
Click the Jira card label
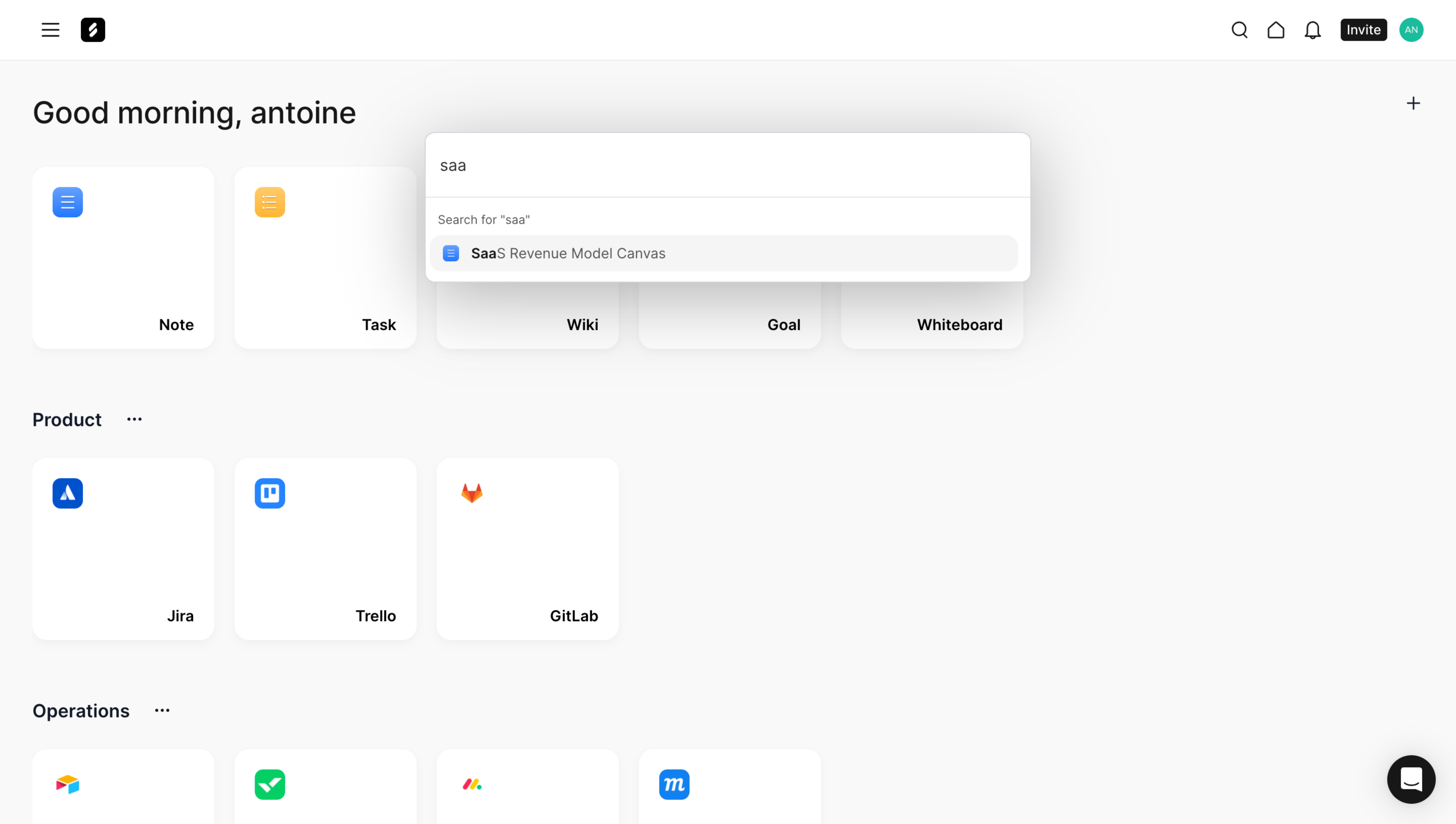[x=180, y=616]
